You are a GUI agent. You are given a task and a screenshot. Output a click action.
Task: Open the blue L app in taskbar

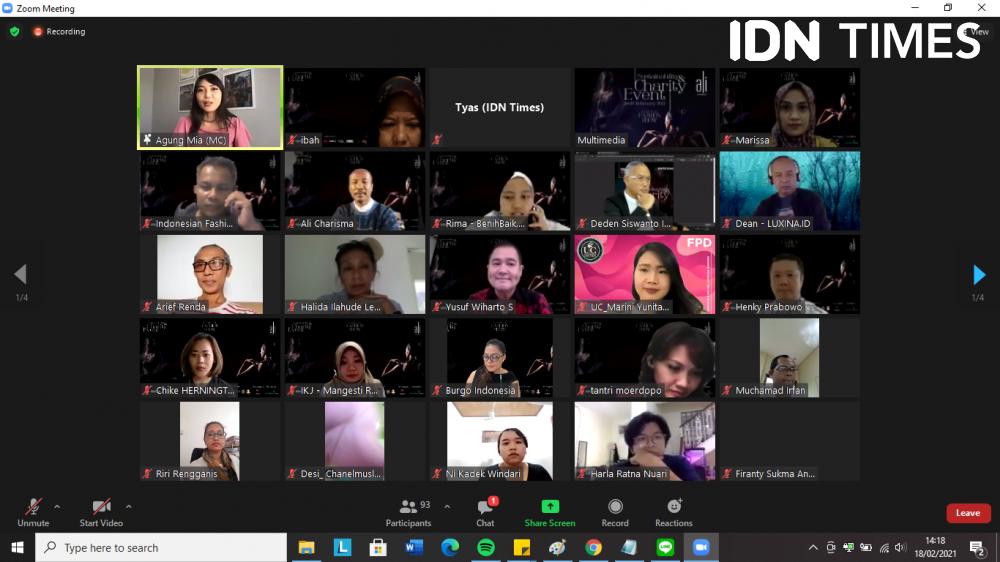click(x=342, y=547)
